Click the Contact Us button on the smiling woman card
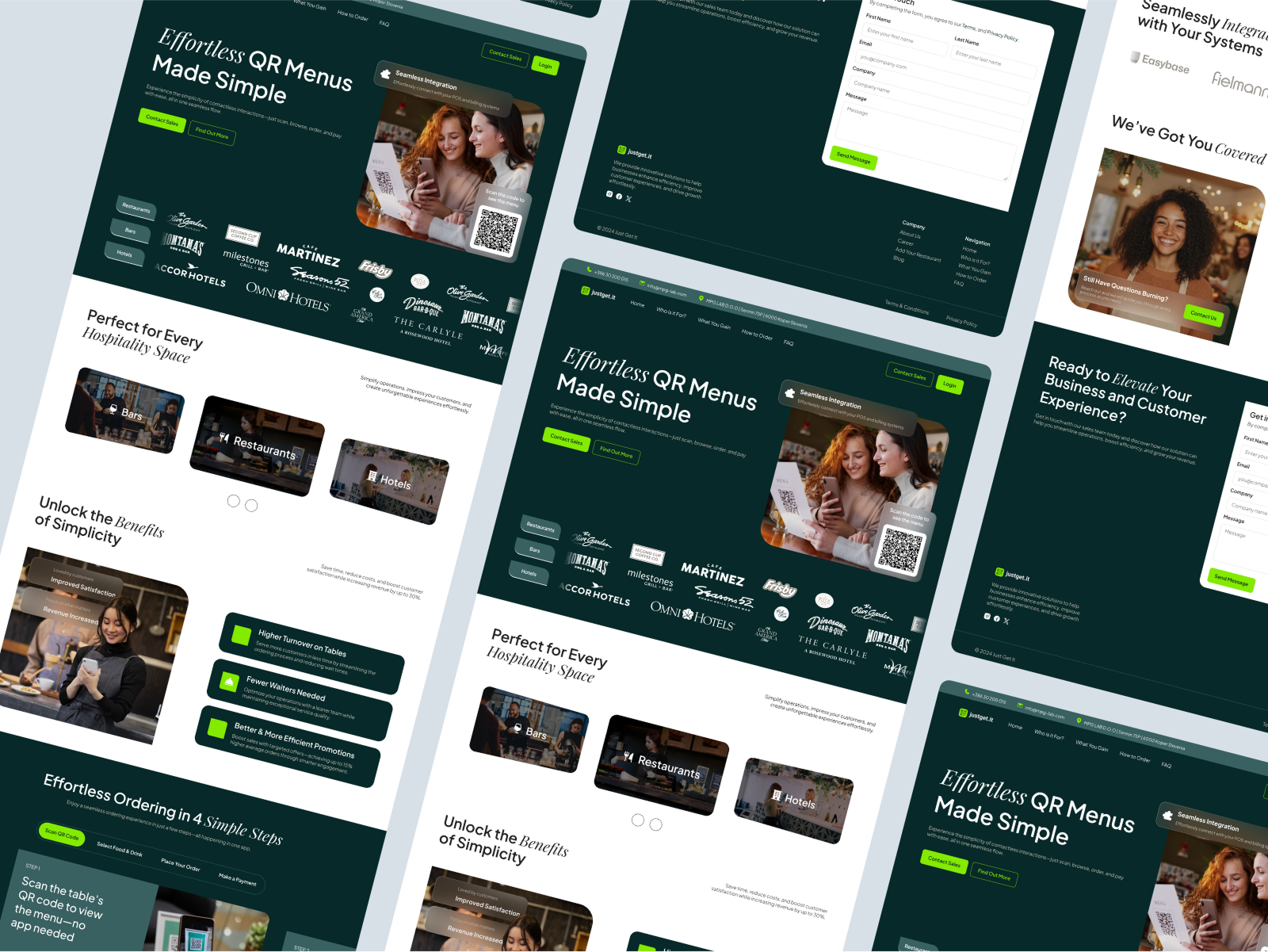 1203,315
